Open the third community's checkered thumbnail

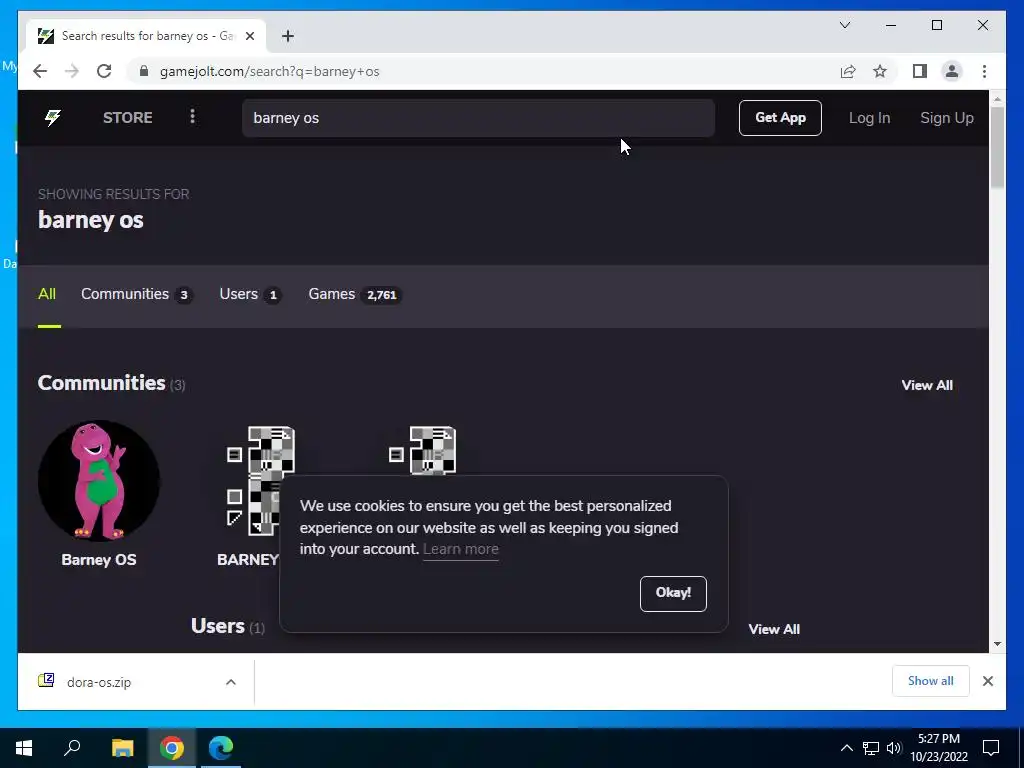point(423,451)
